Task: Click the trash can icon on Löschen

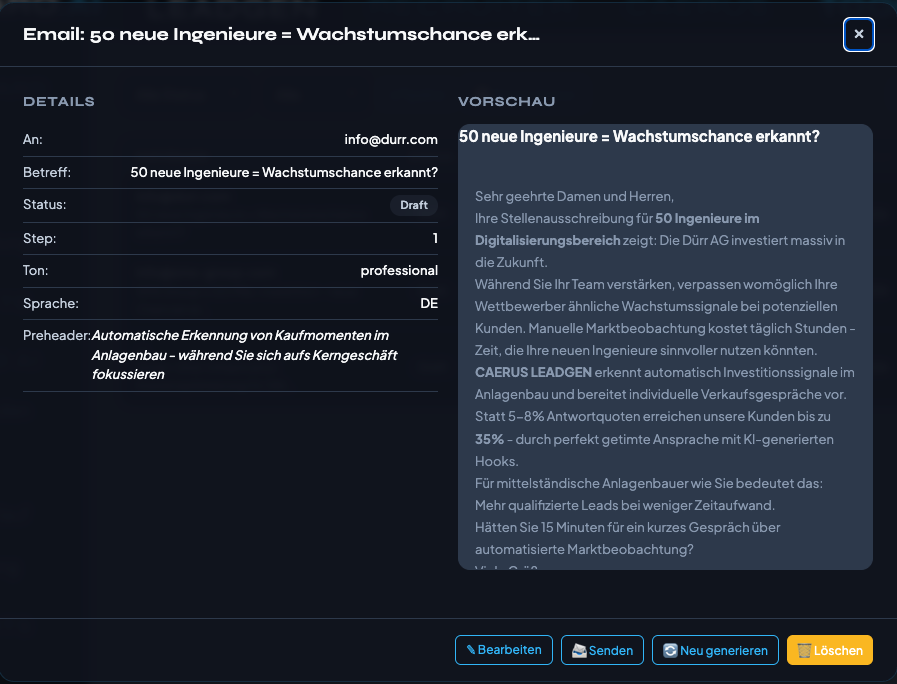Action: tap(804, 651)
